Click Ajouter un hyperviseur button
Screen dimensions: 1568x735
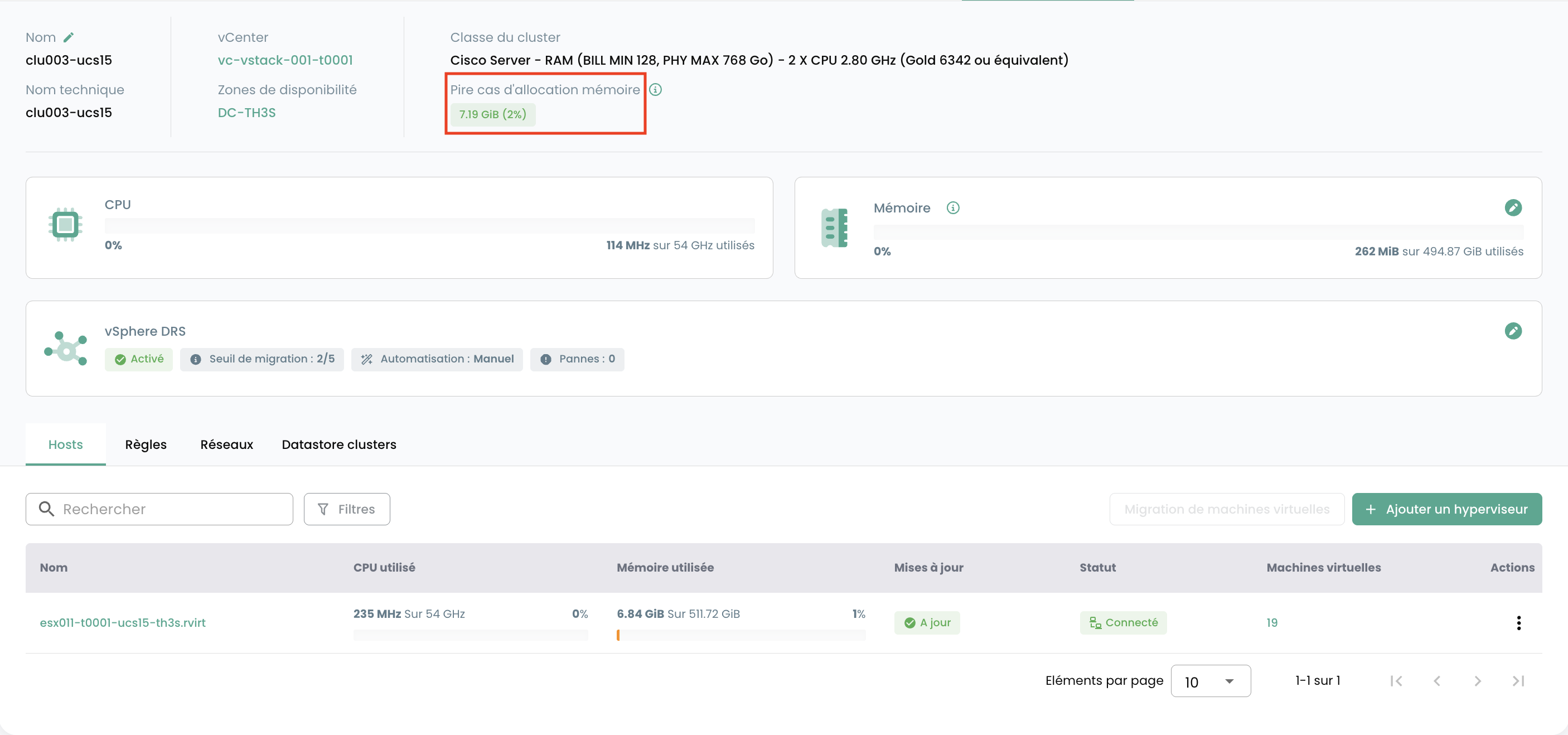tap(1447, 509)
